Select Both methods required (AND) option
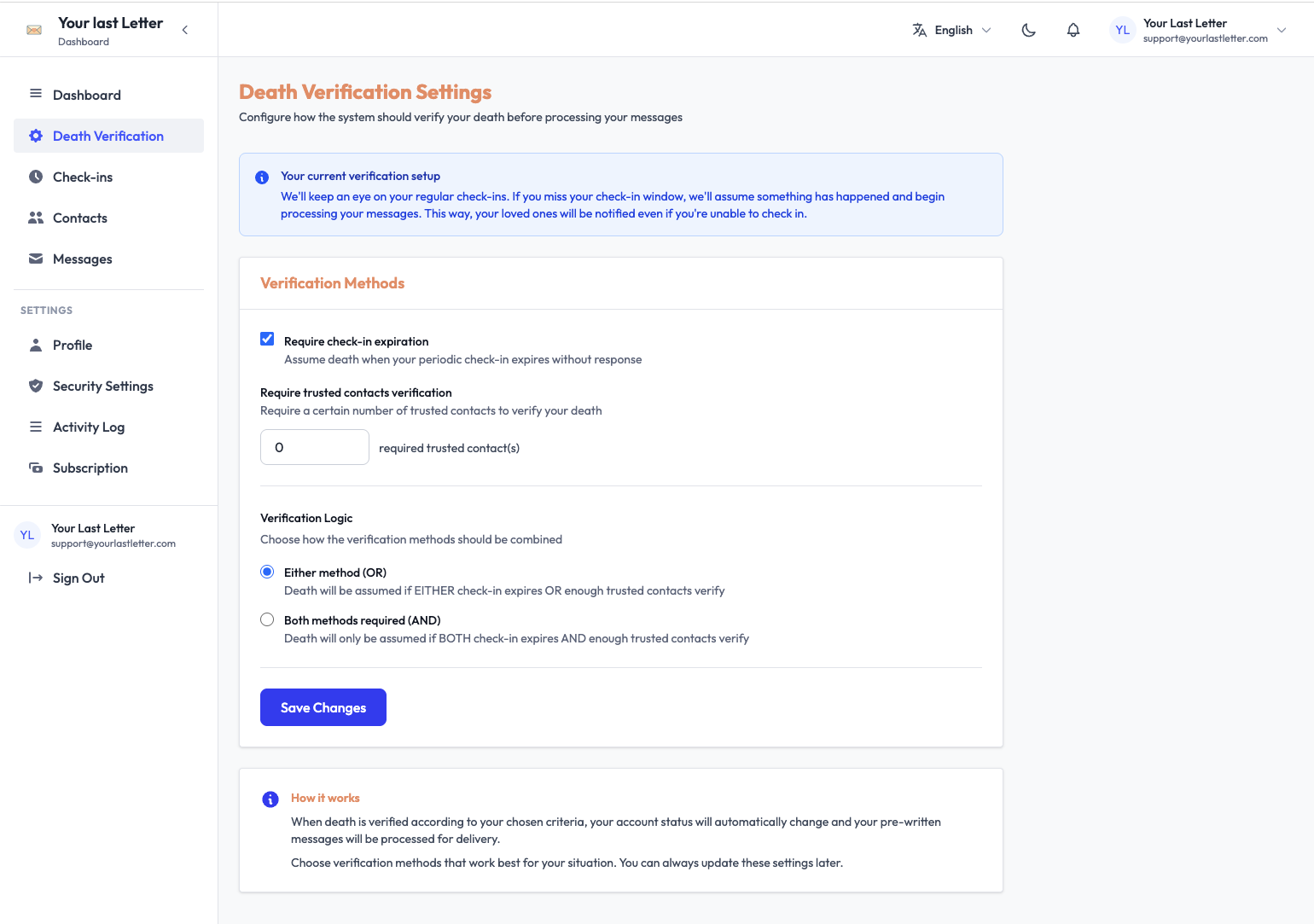Viewport: 1314px width, 924px height. tap(267, 619)
